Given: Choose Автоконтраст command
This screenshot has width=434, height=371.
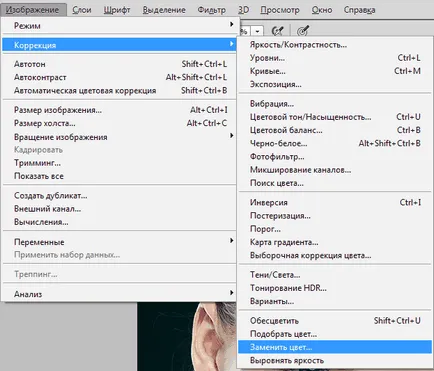Looking at the screenshot, I should point(119,77).
